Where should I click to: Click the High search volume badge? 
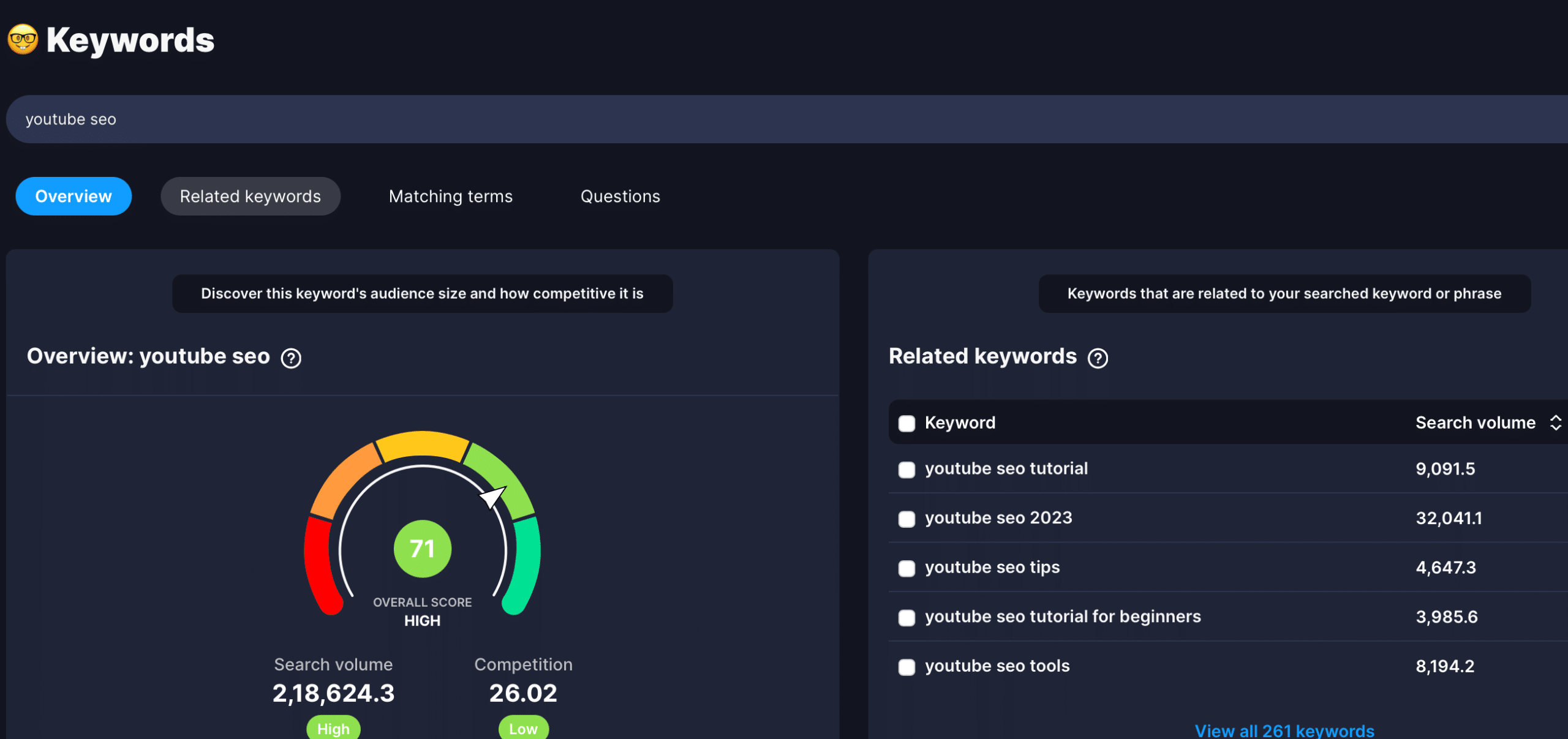[x=333, y=728]
